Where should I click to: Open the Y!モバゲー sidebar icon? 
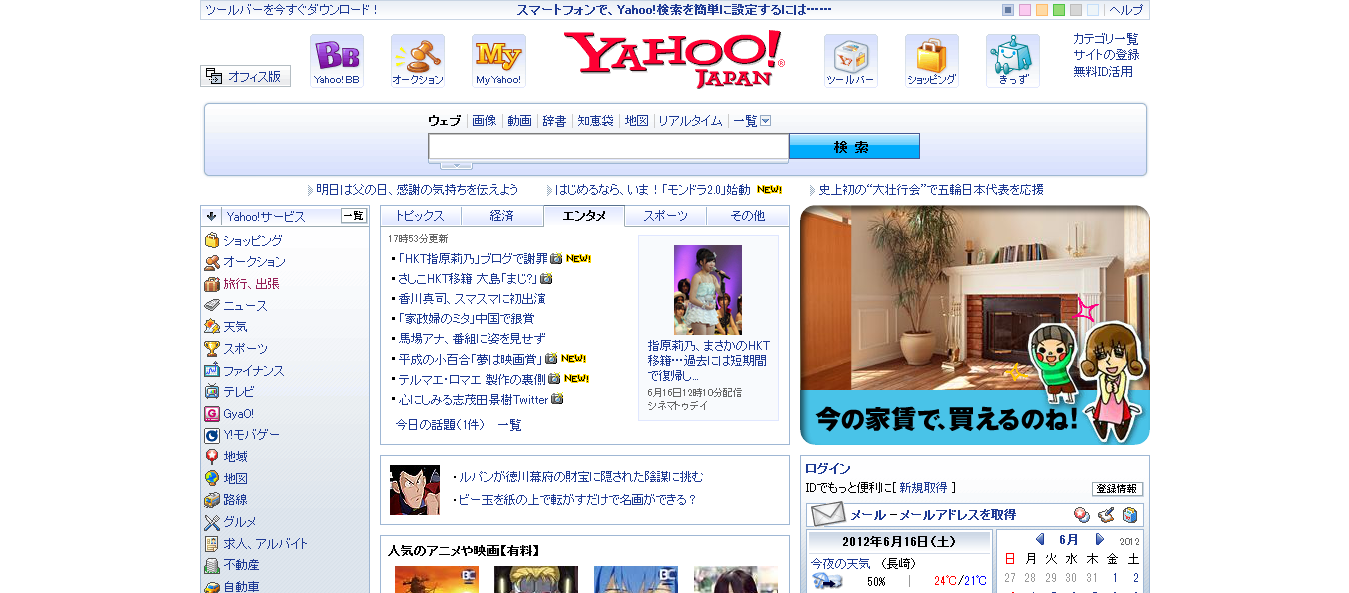point(212,435)
